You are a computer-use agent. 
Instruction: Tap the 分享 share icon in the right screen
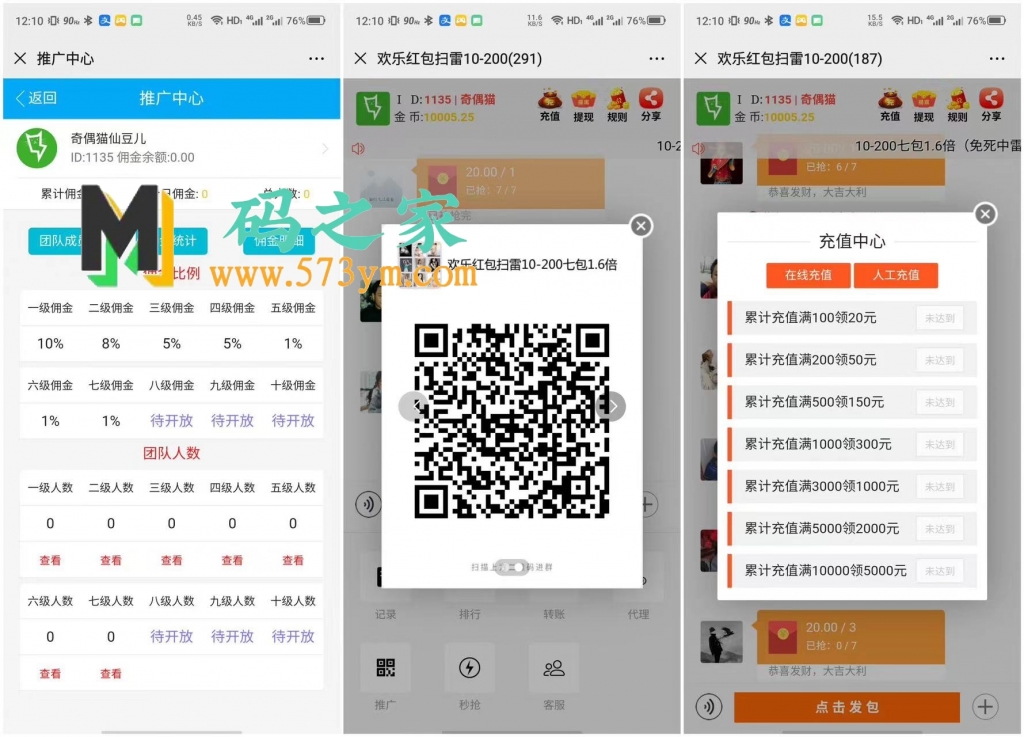pos(991,106)
